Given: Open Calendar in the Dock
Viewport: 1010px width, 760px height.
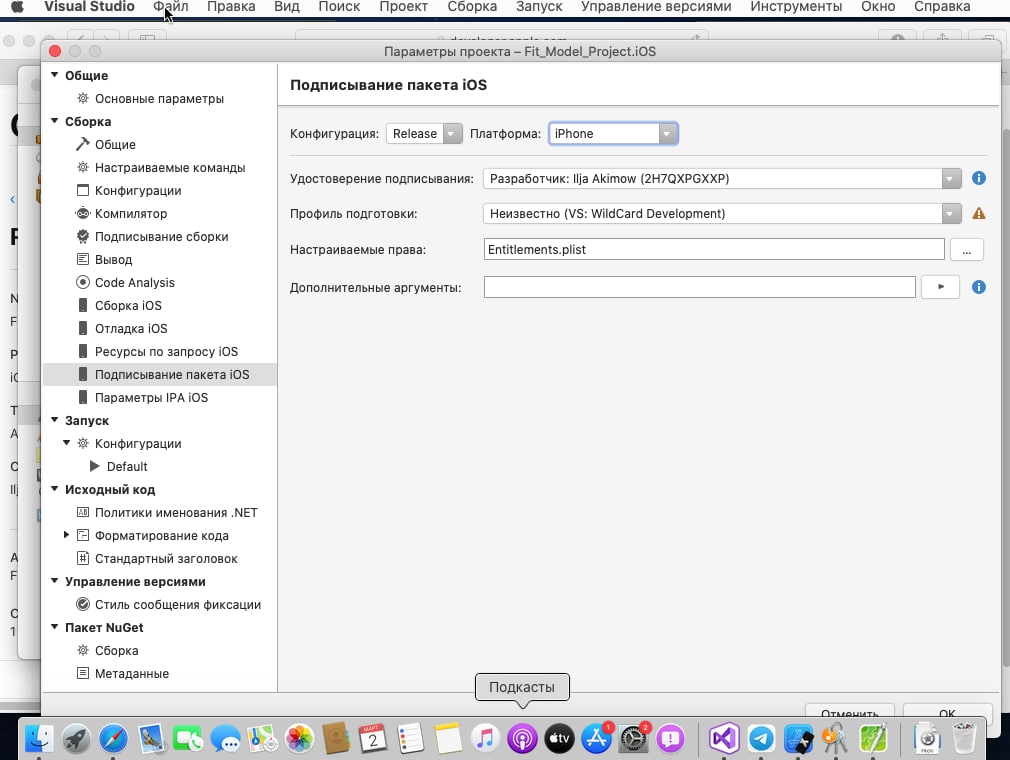Looking at the screenshot, I should coord(373,738).
